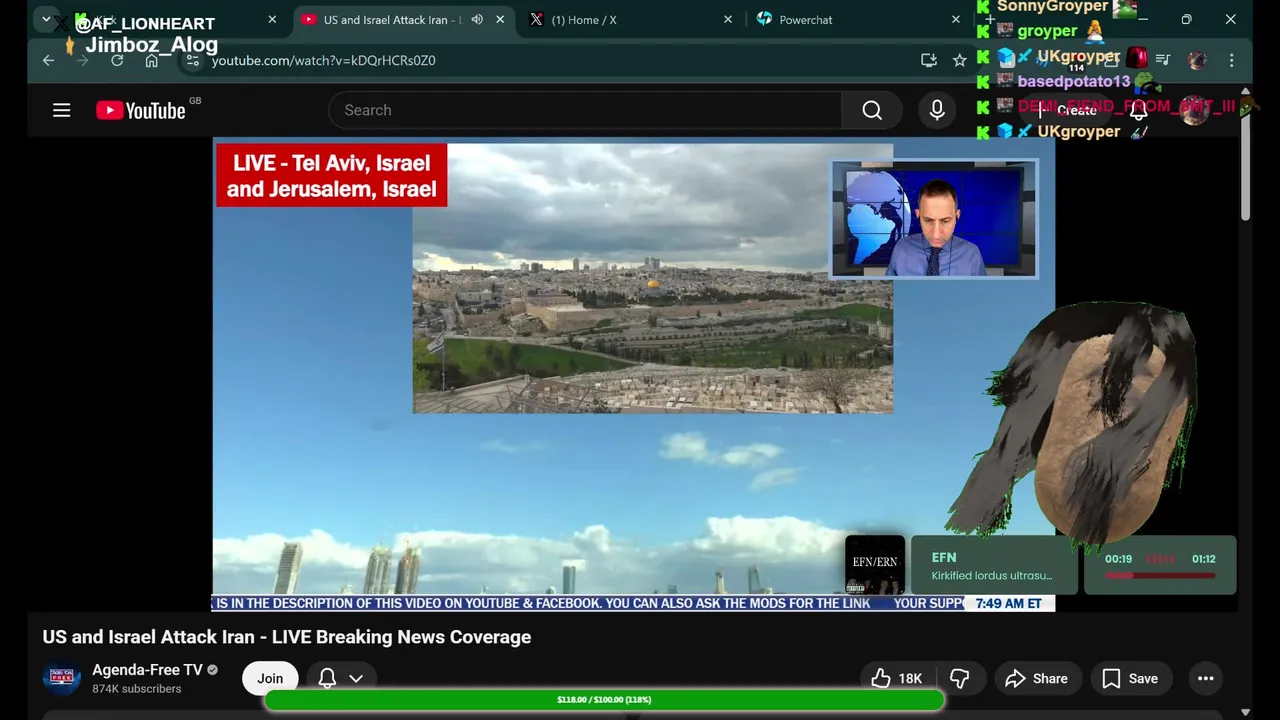Save the video with Save button

[x=1130, y=678]
